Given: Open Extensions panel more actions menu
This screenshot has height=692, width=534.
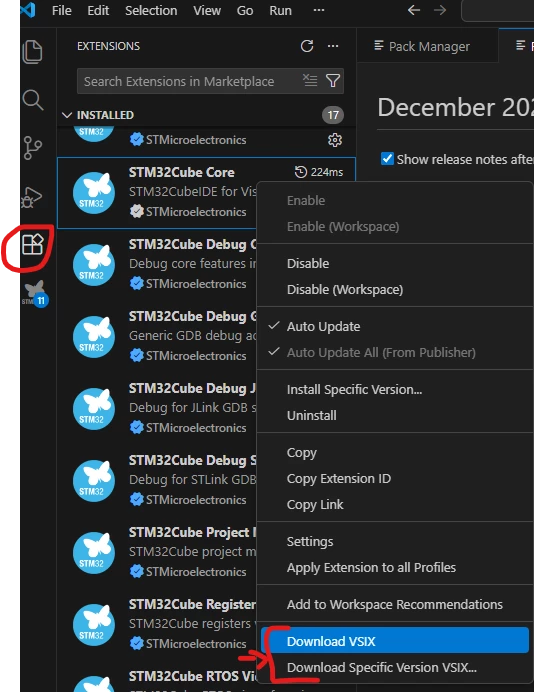Looking at the screenshot, I should click(x=333, y=46).
